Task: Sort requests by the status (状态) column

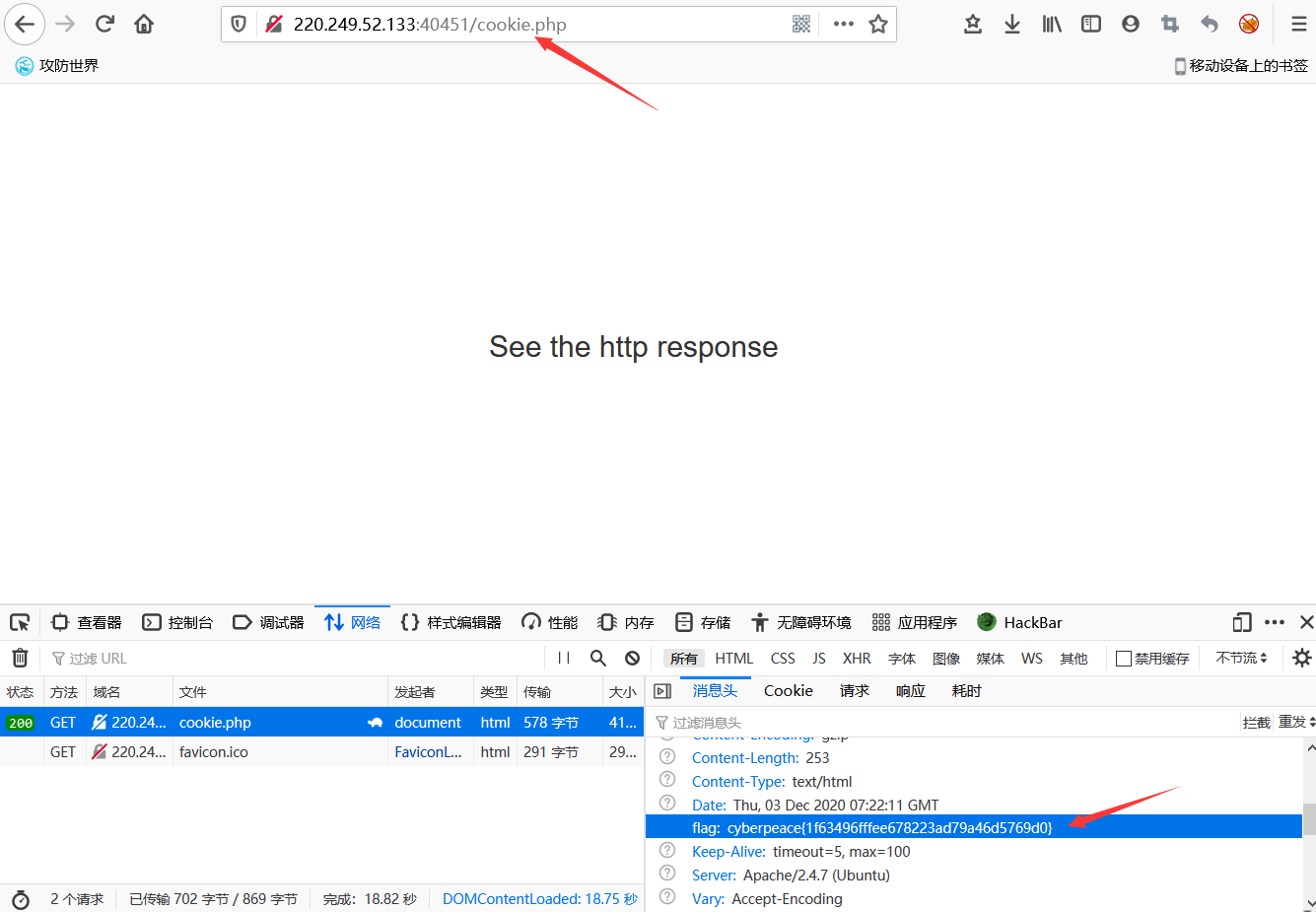Action: tap(21, 692)
